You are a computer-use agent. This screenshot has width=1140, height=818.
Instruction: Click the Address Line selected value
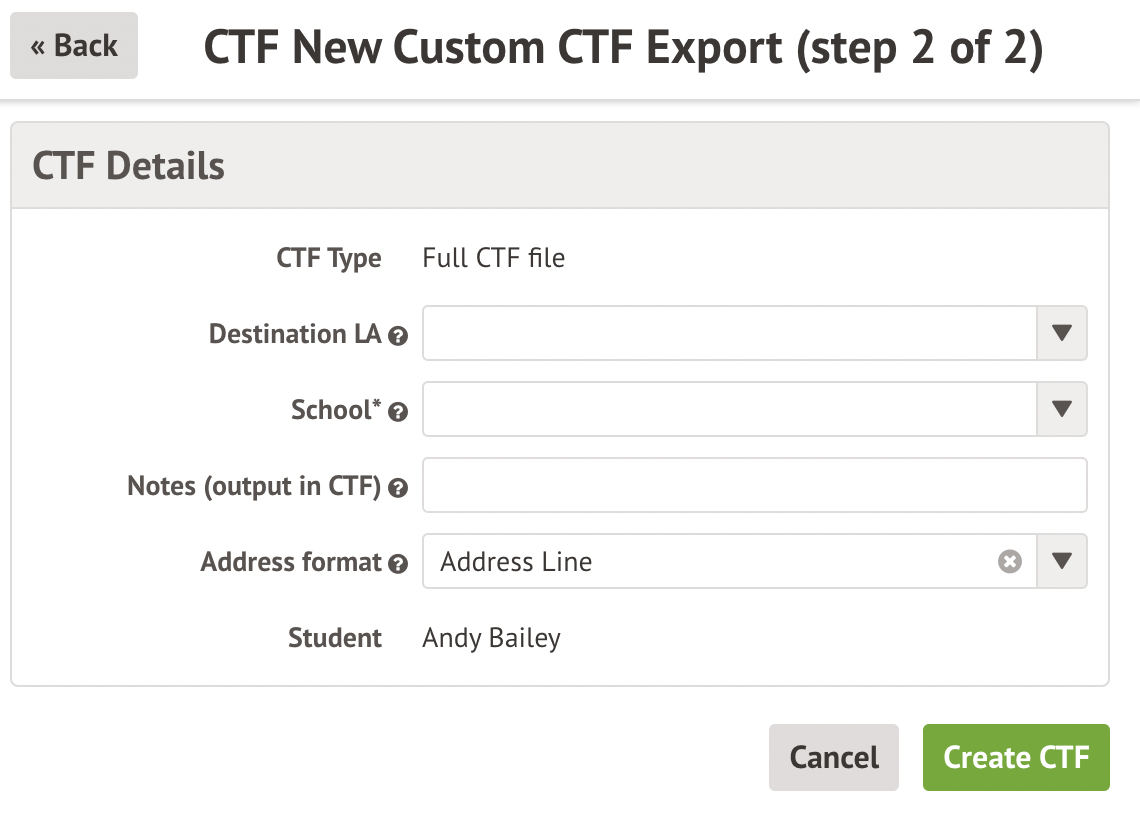point(516,562)
